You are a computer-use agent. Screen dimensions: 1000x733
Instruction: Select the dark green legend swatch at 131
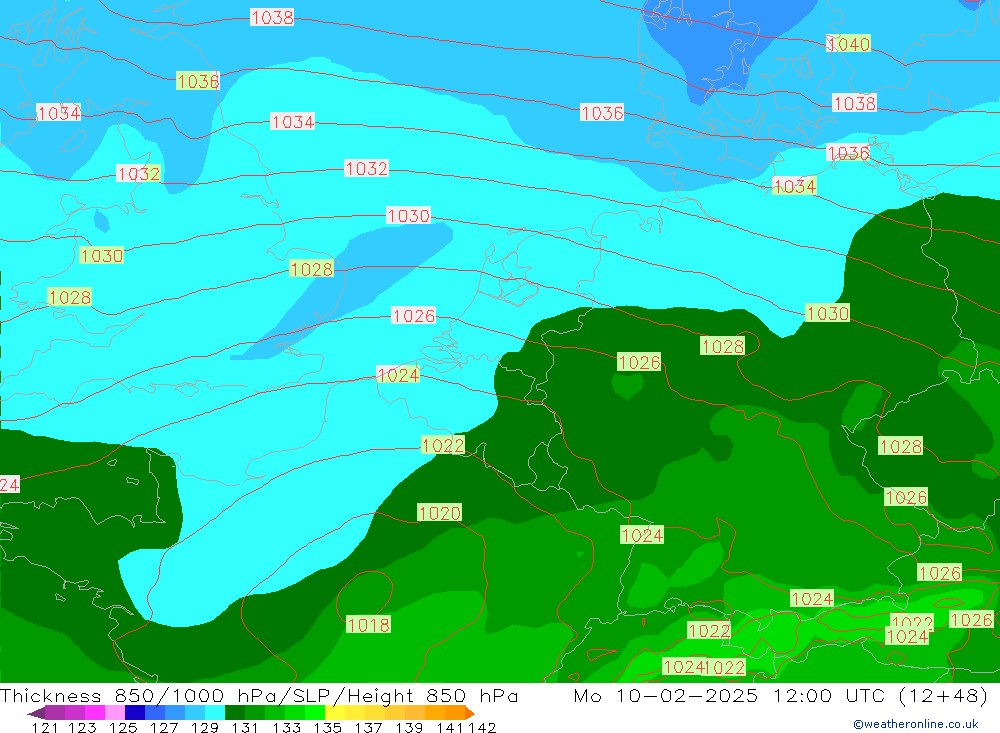(235, 712)
